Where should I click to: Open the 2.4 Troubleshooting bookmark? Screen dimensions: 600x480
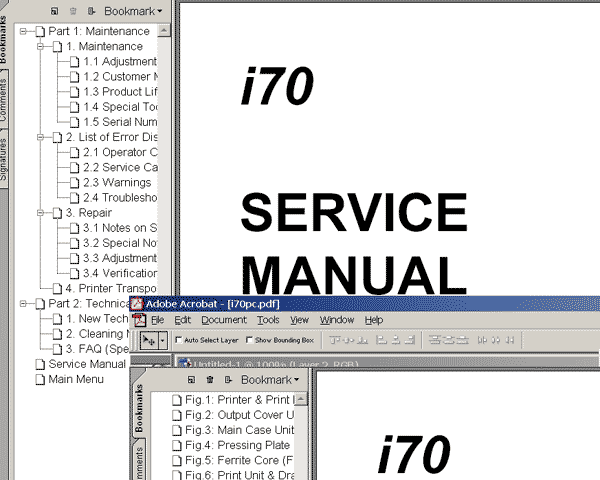point(120,198)
